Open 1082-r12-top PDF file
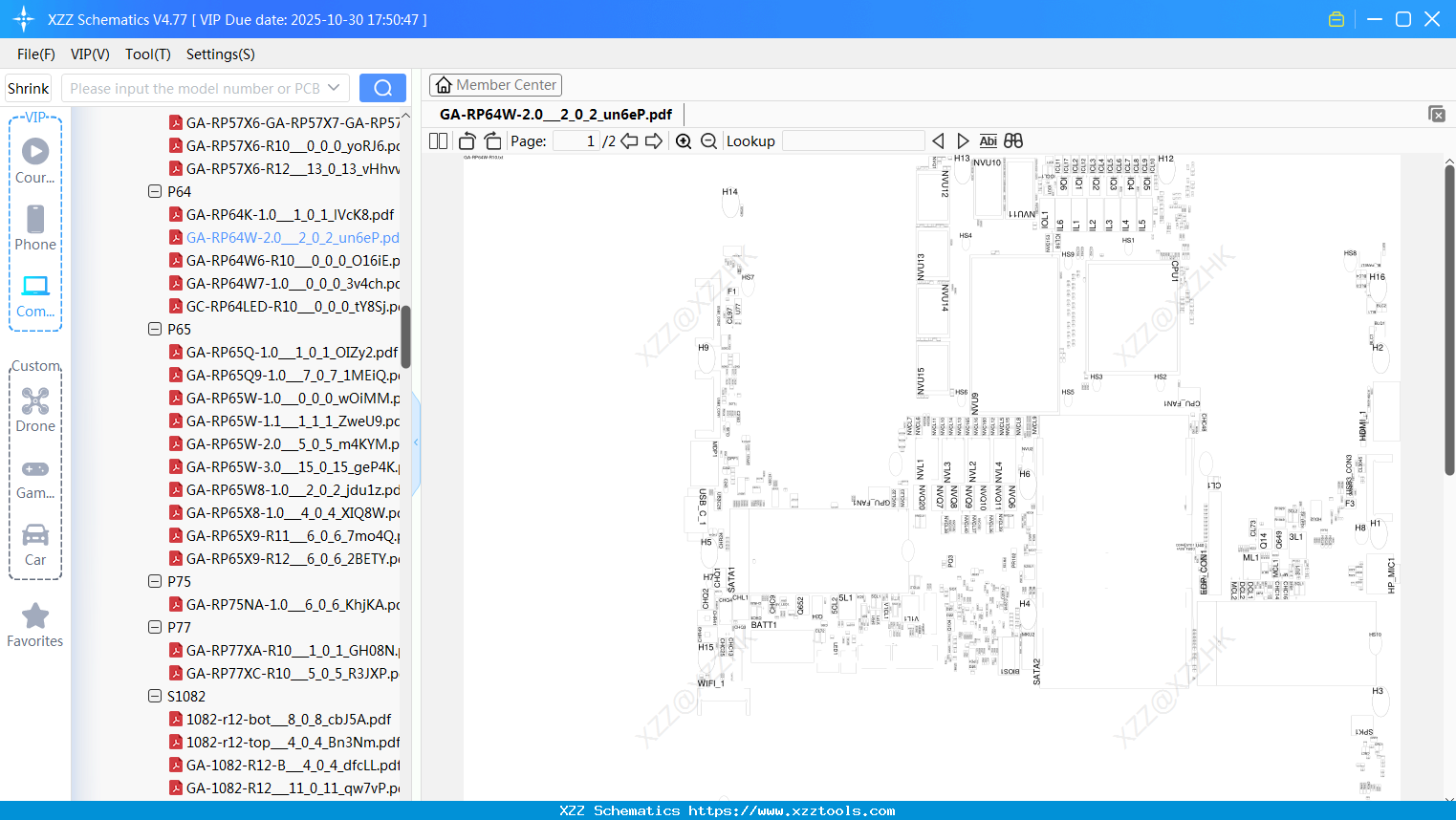Image resolution: width=1456 pixels, height=820 pixels. click(284, 742)
